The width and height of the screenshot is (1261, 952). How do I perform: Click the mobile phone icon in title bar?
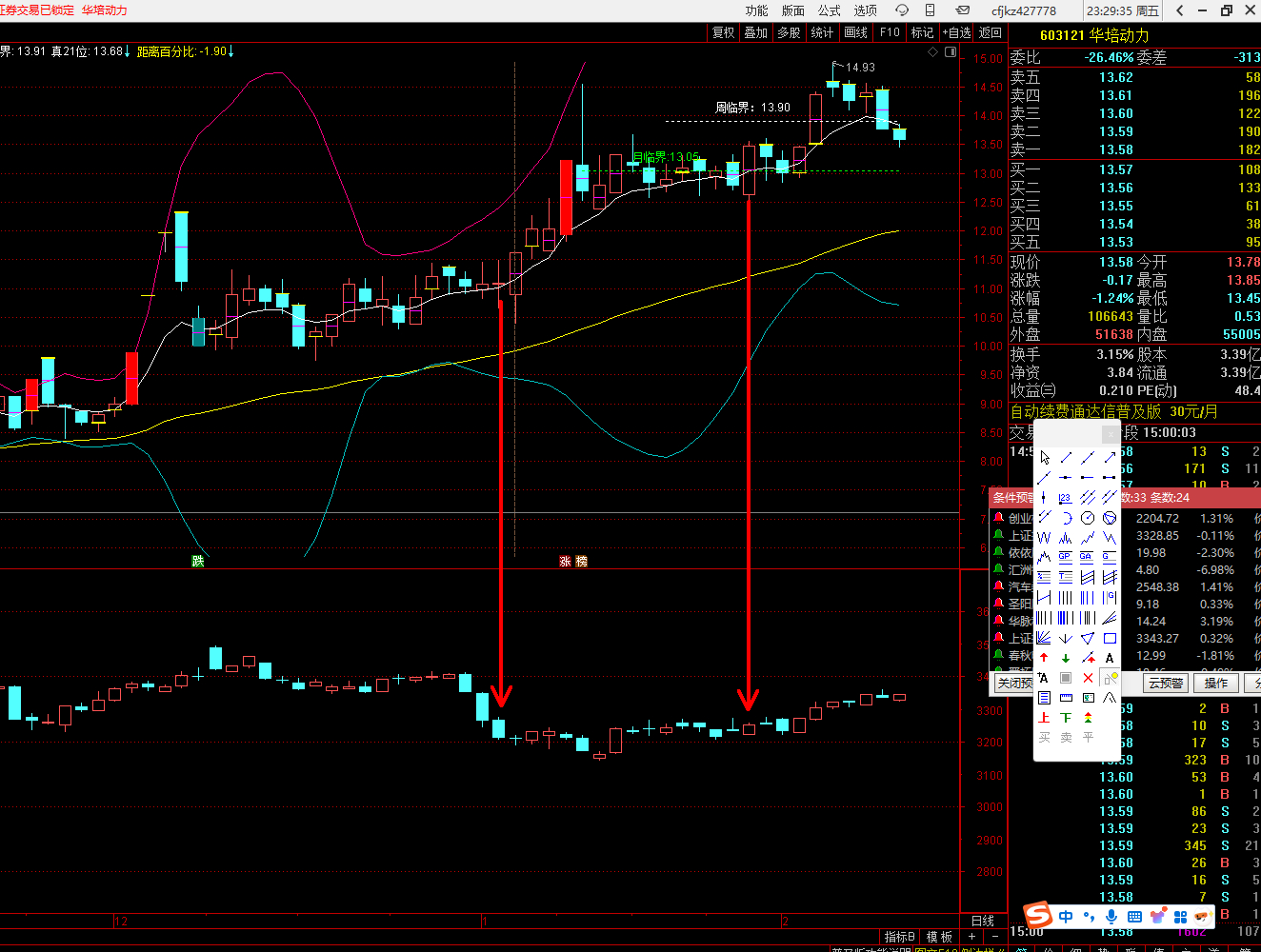931,10
